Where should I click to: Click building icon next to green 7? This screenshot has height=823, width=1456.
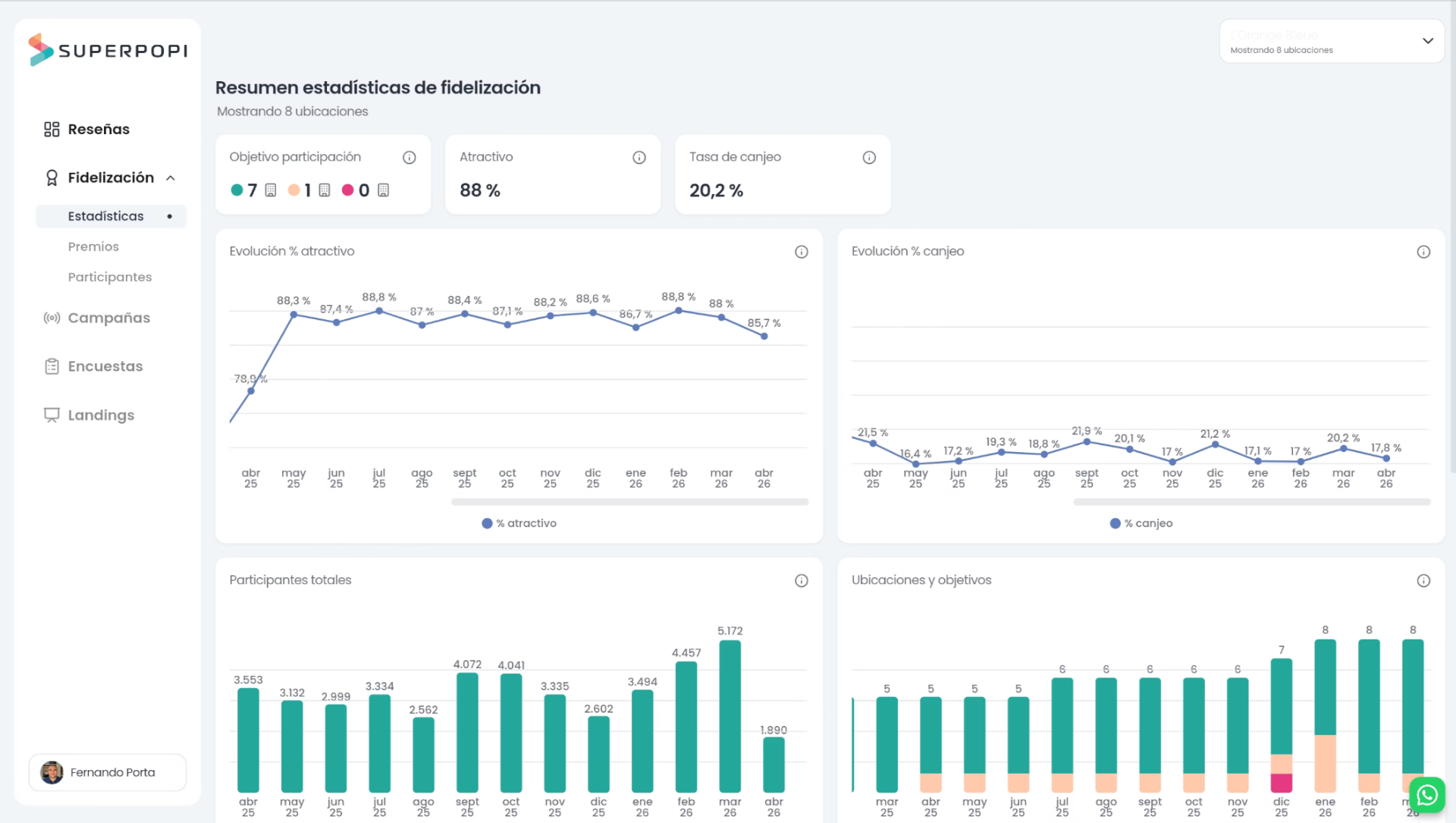[271, 190]
